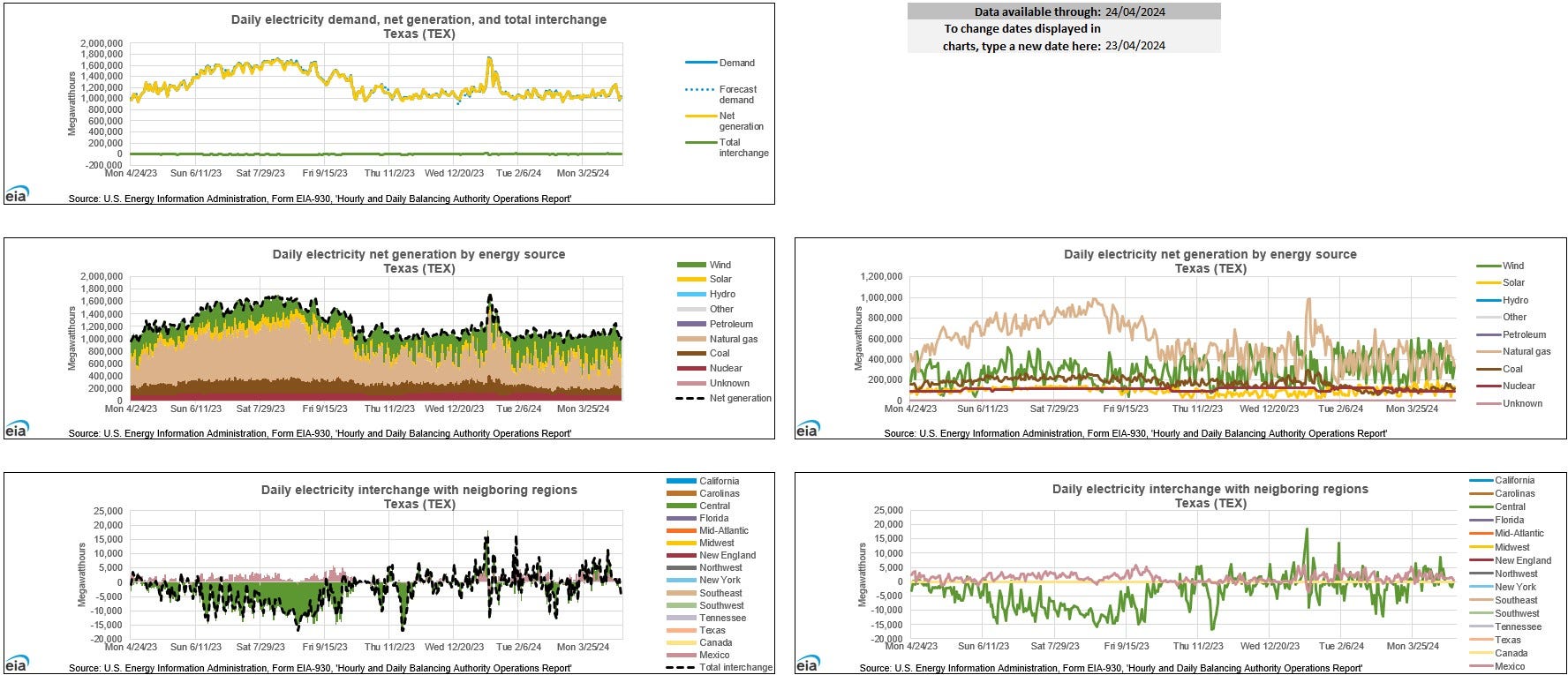Click Net generation legend entry in the demand chart
This screenshot has height=675, width=1568.
point(724,121)
